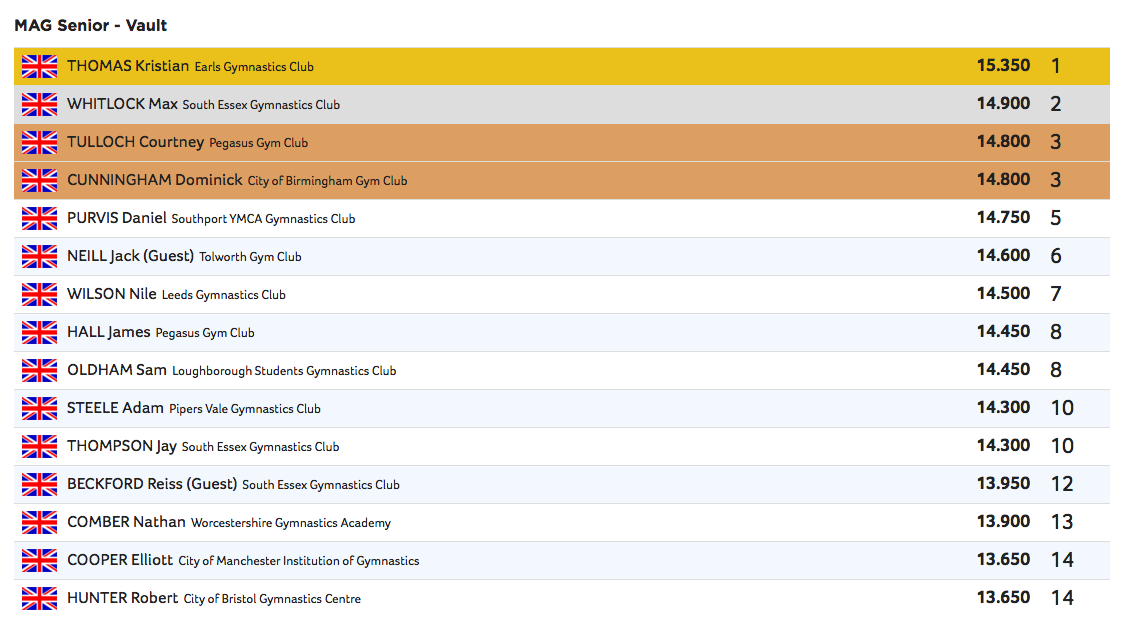
Task: Open BECKFORD Reiss (Guest) entry
Action: point(152,484)
